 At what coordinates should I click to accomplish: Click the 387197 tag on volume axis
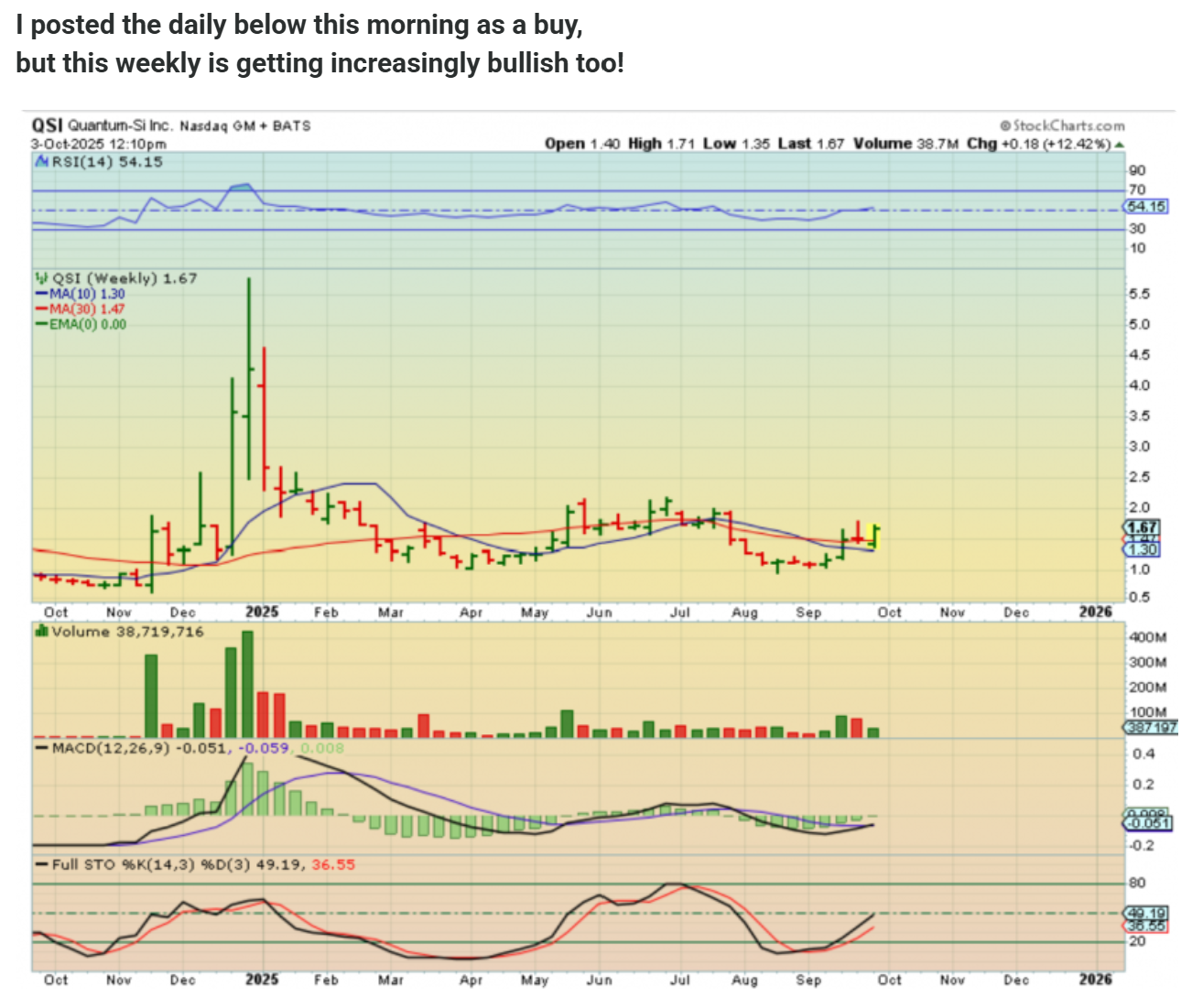[1151, 727]
